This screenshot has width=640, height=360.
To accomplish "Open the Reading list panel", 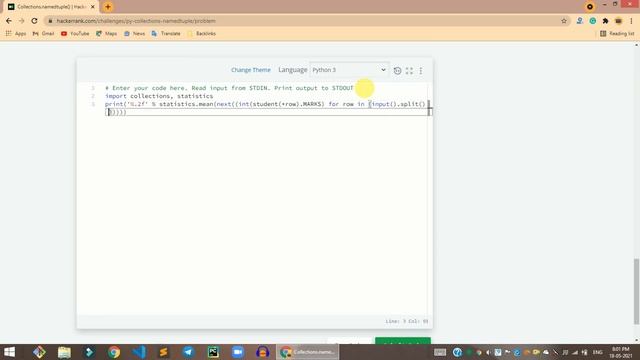I will click(617, 33).
